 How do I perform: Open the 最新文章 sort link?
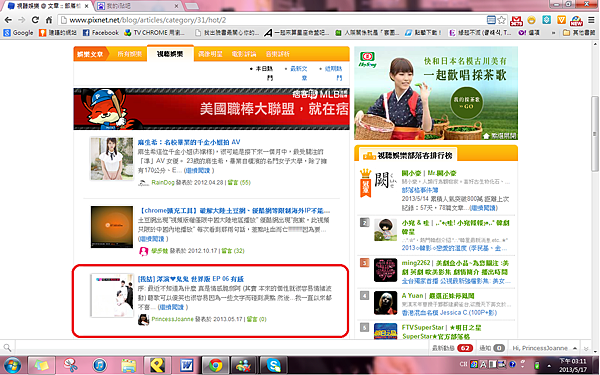(x=298, y=73)
